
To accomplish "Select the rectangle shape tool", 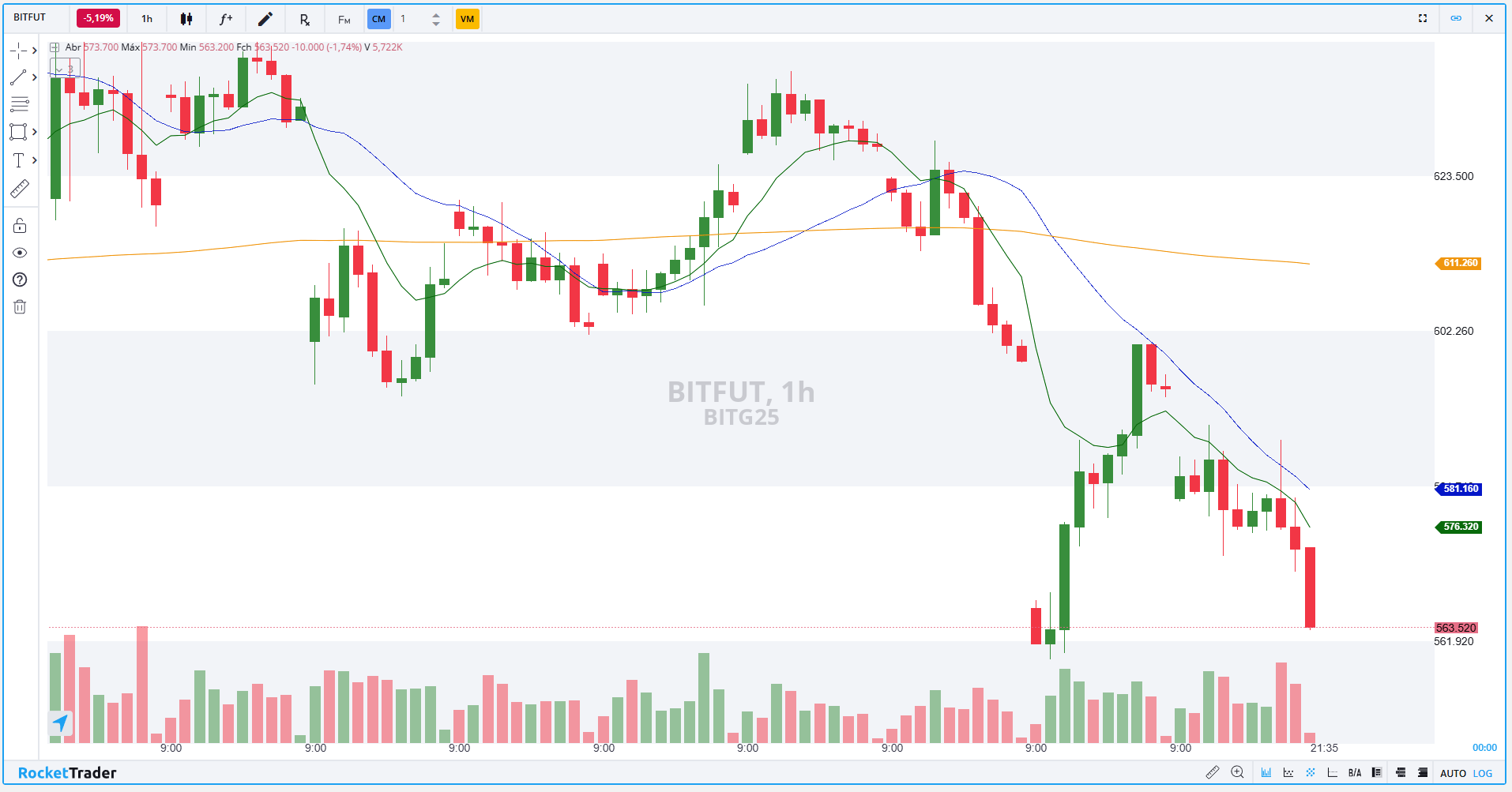I will tap(18, 132).
